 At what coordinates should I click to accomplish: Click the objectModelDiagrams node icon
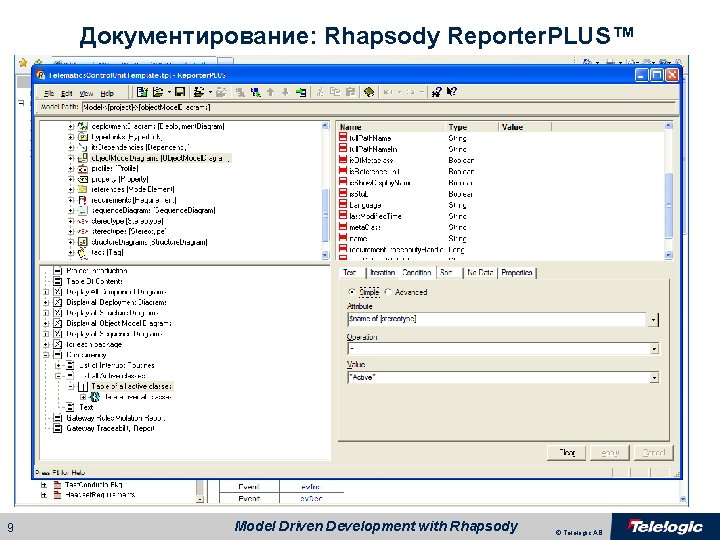coord(83,158)
